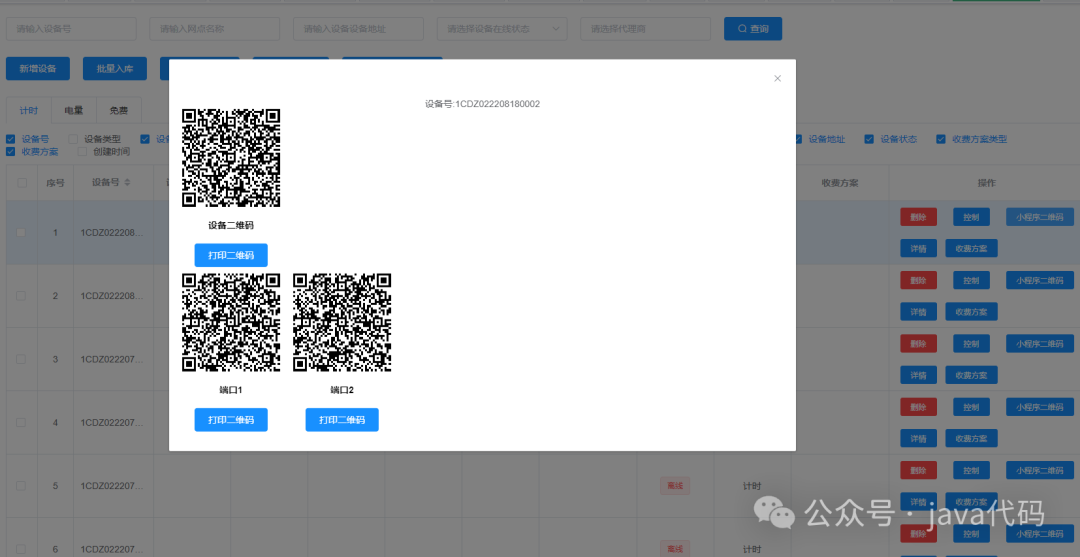Click the device number text in dialog header
The image size is (1080, 557).
pos(482,104)
